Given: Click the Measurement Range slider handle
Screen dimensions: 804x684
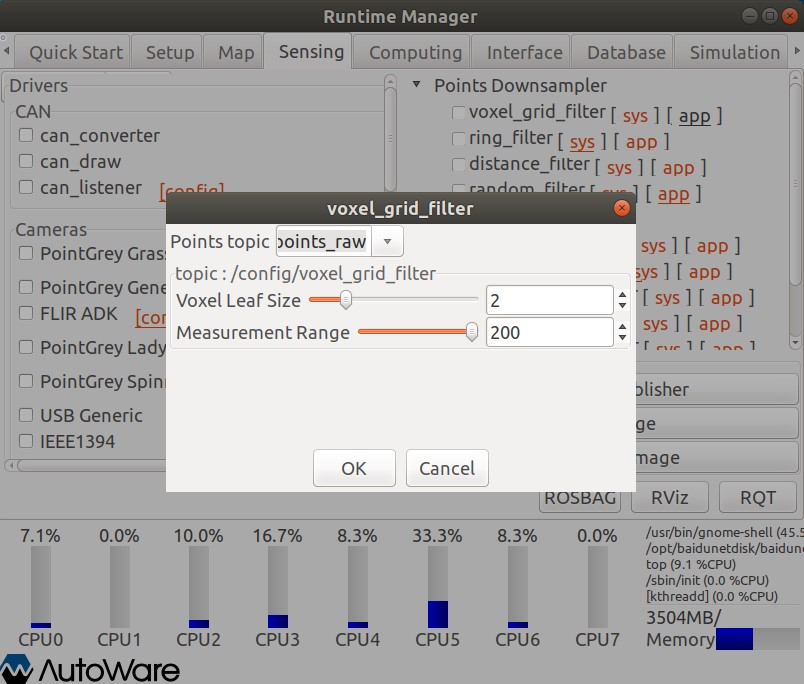Looking at the screenshot, I should (x=472, y=332).
